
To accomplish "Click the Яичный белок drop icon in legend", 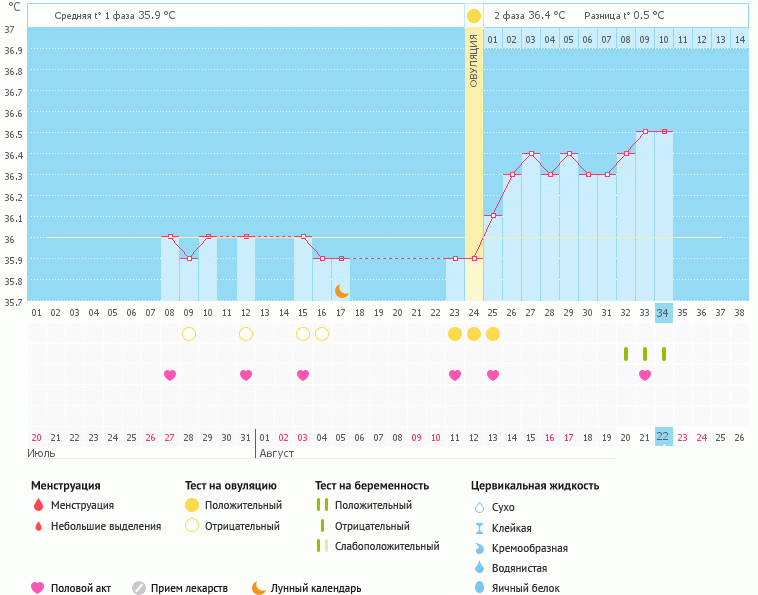I will tap(479, 588).
